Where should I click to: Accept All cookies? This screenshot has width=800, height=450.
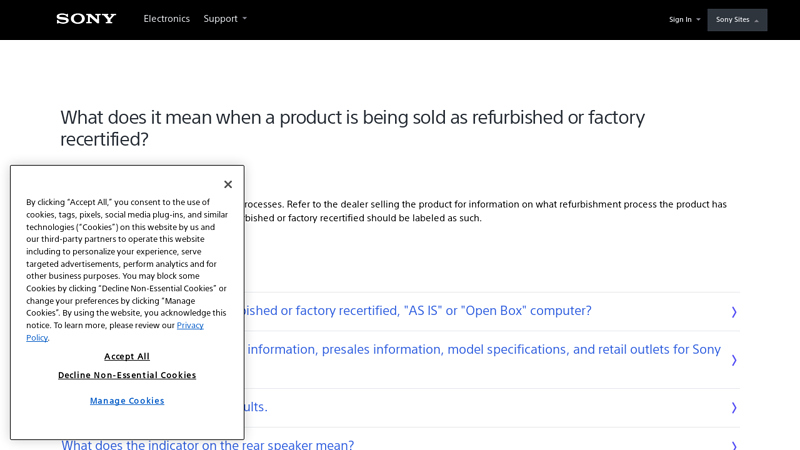click(127, 357)
